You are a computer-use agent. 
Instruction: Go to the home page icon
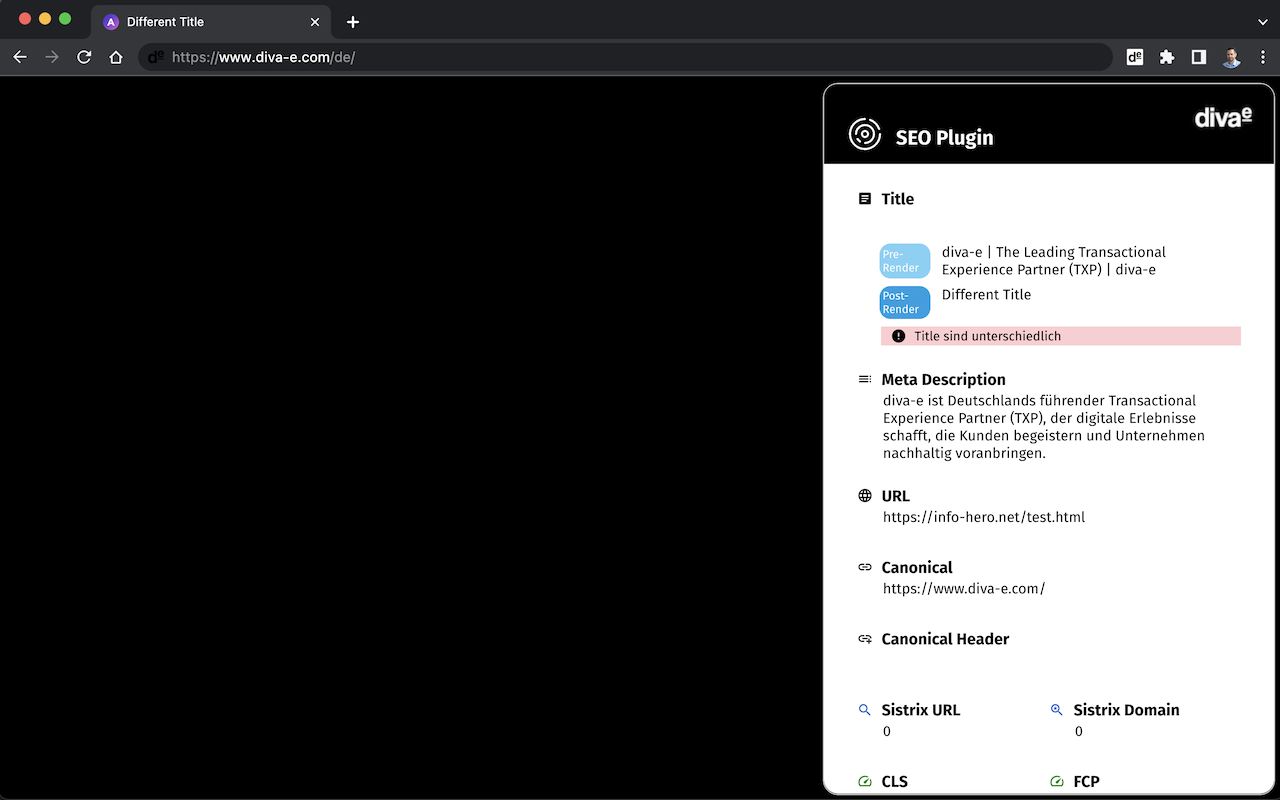point(116,57)
